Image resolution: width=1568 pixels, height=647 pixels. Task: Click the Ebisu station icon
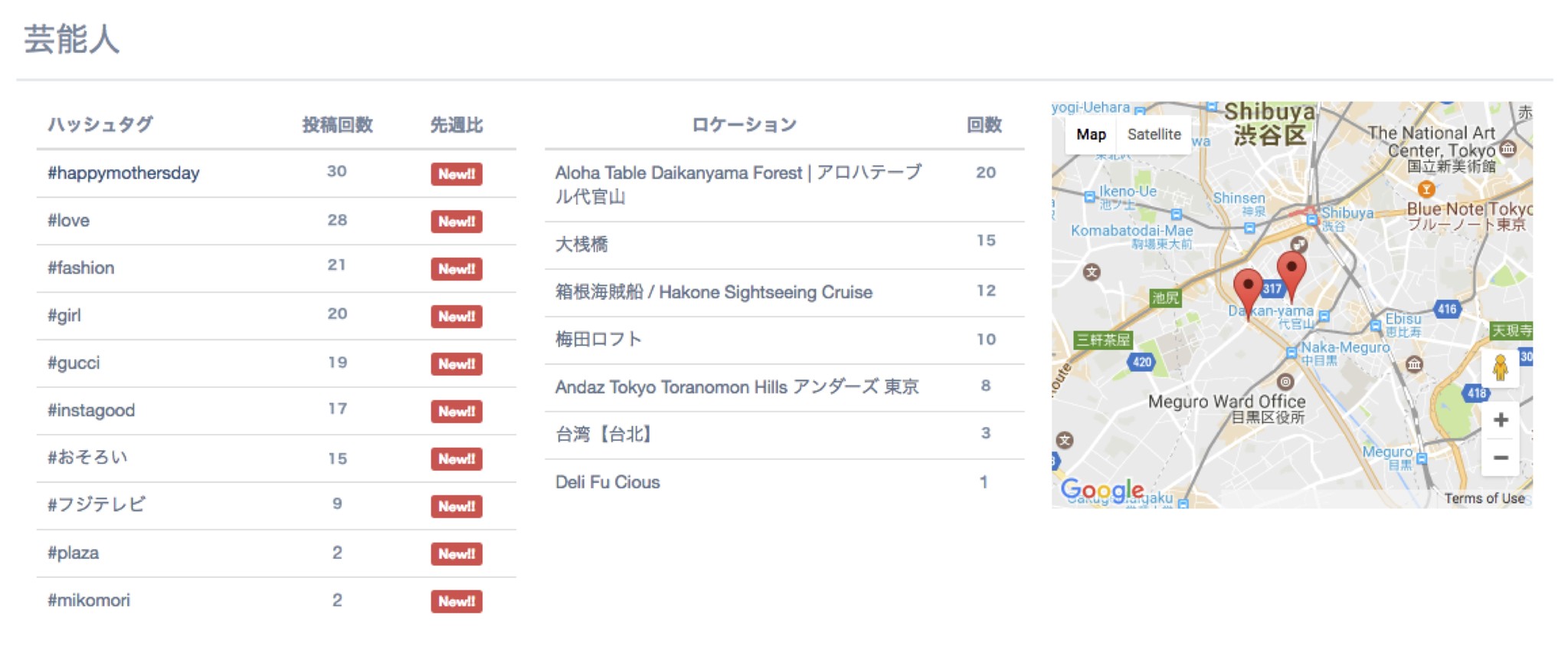[1376, 326]
